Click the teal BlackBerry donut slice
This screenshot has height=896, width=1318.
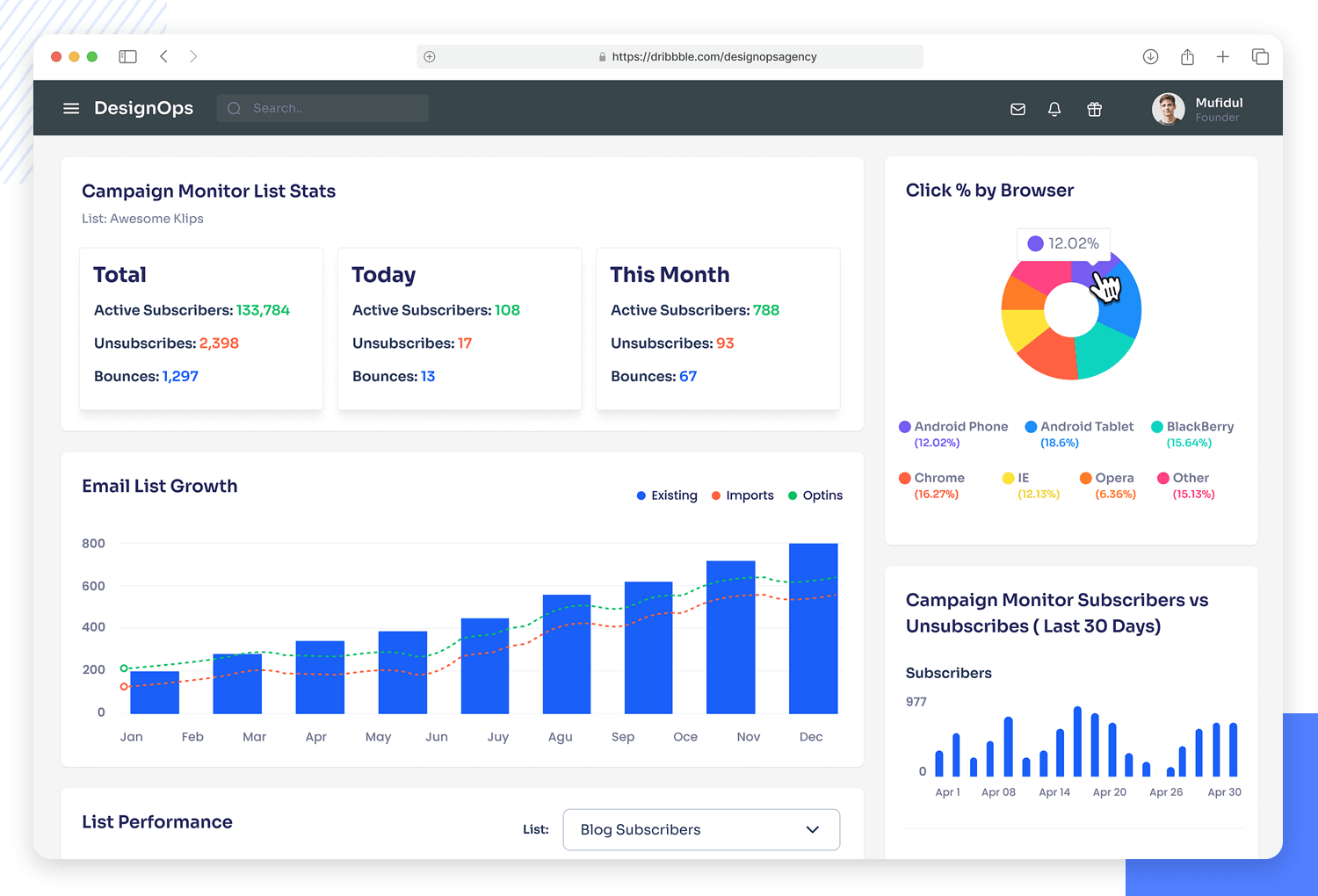point(1102,350)
